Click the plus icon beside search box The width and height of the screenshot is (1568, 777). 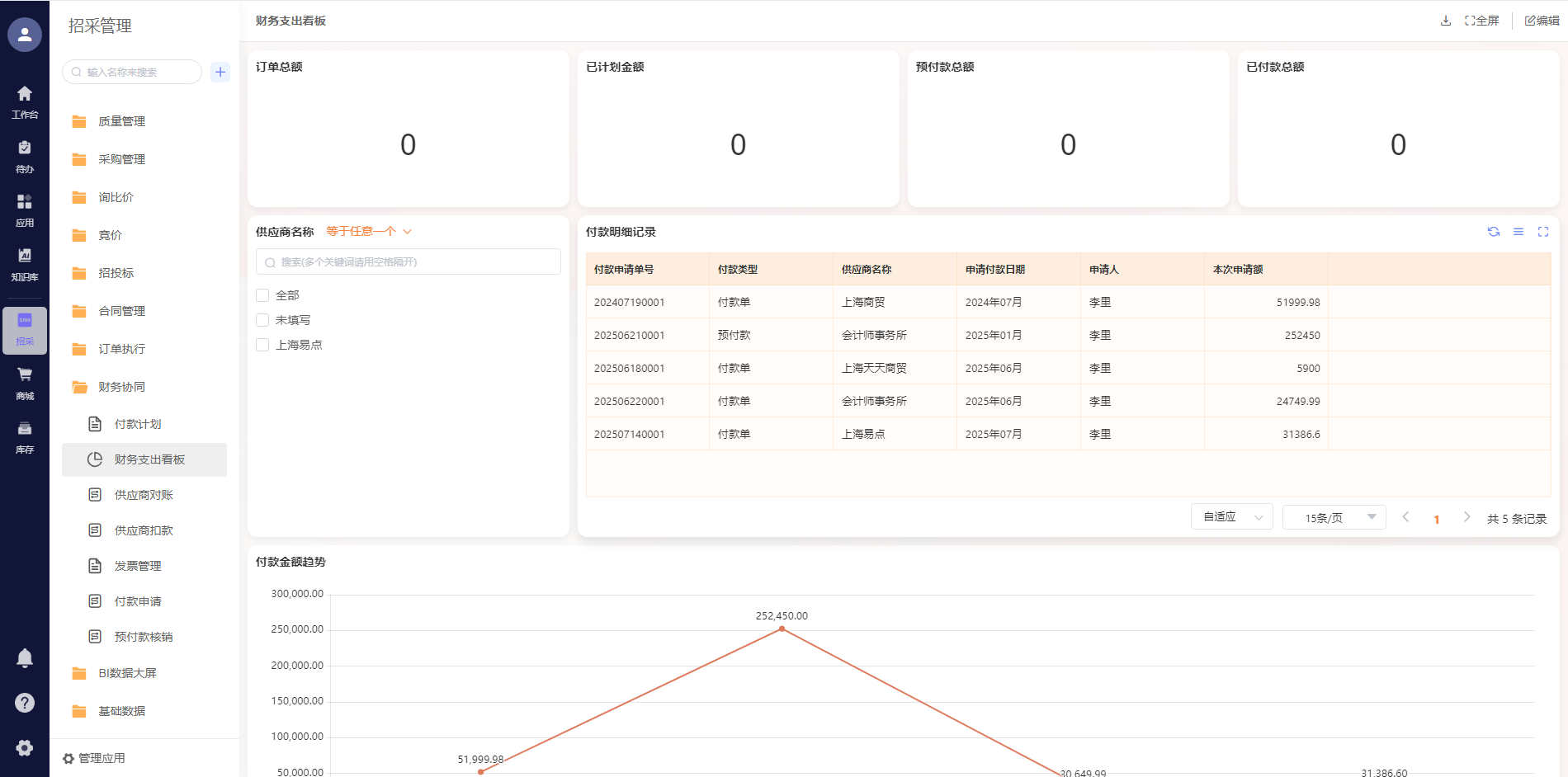click(220, 72)
